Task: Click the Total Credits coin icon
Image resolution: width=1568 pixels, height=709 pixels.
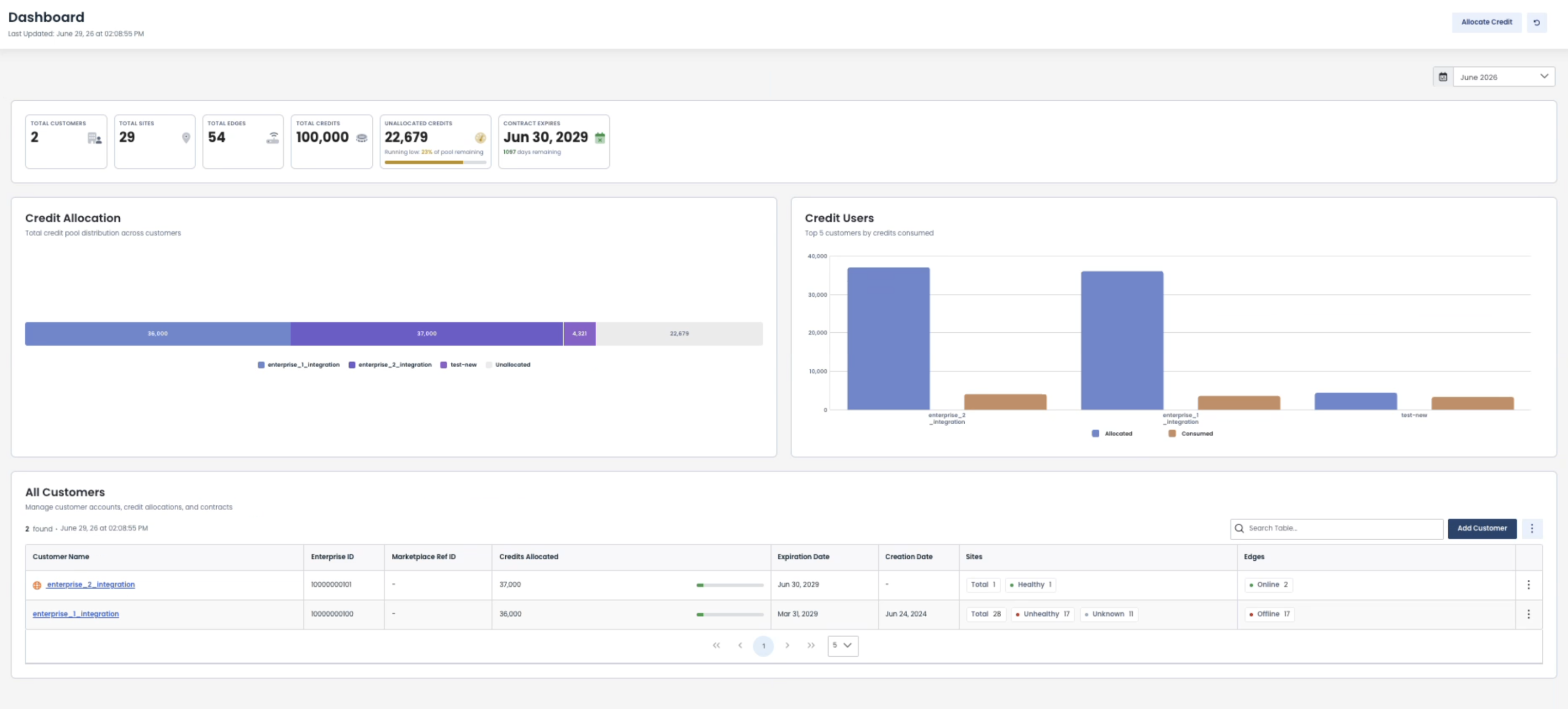Action: (x=362, y=138)
